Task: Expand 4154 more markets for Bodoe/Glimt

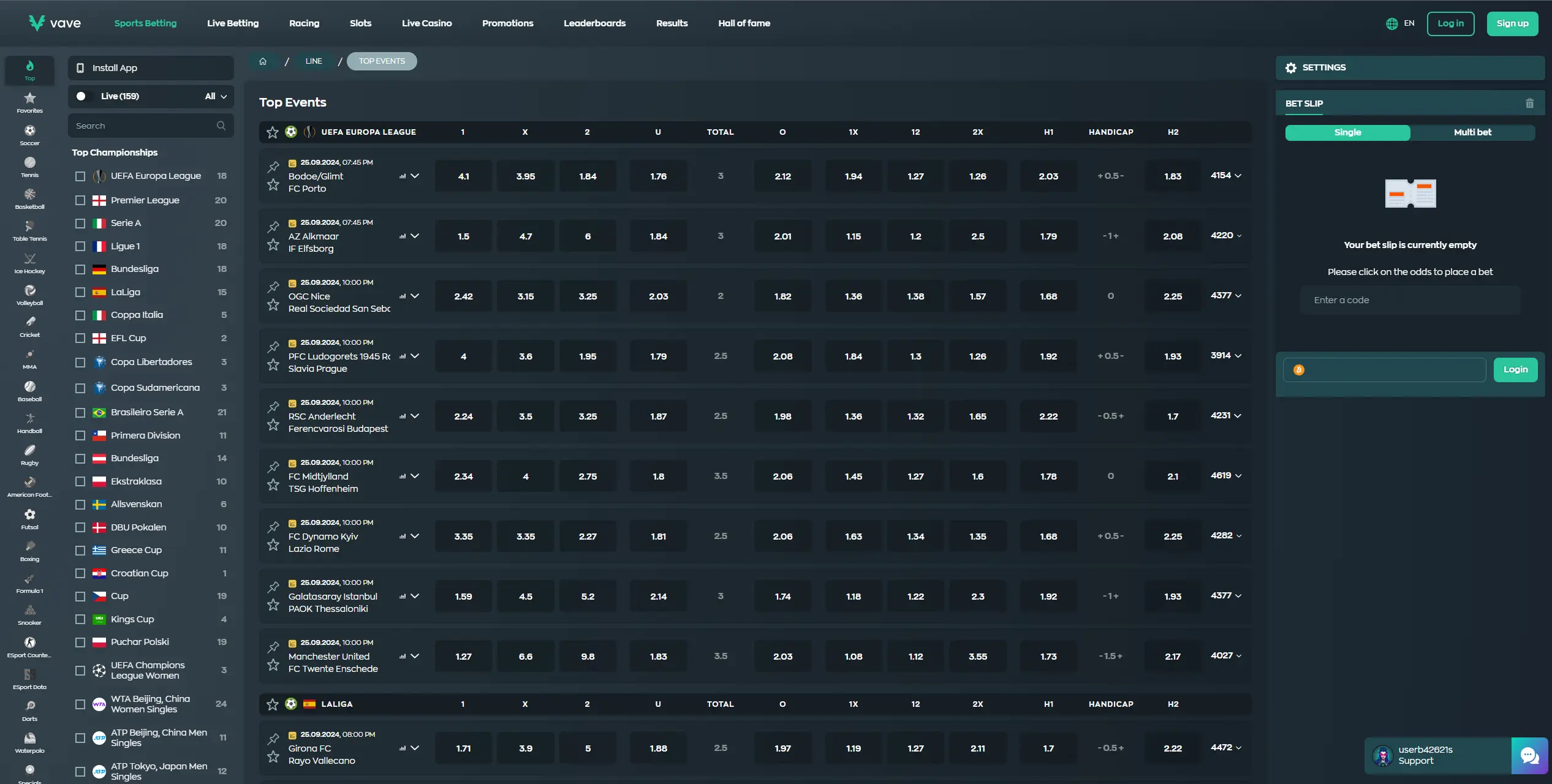Action: tap(1226, 176)
